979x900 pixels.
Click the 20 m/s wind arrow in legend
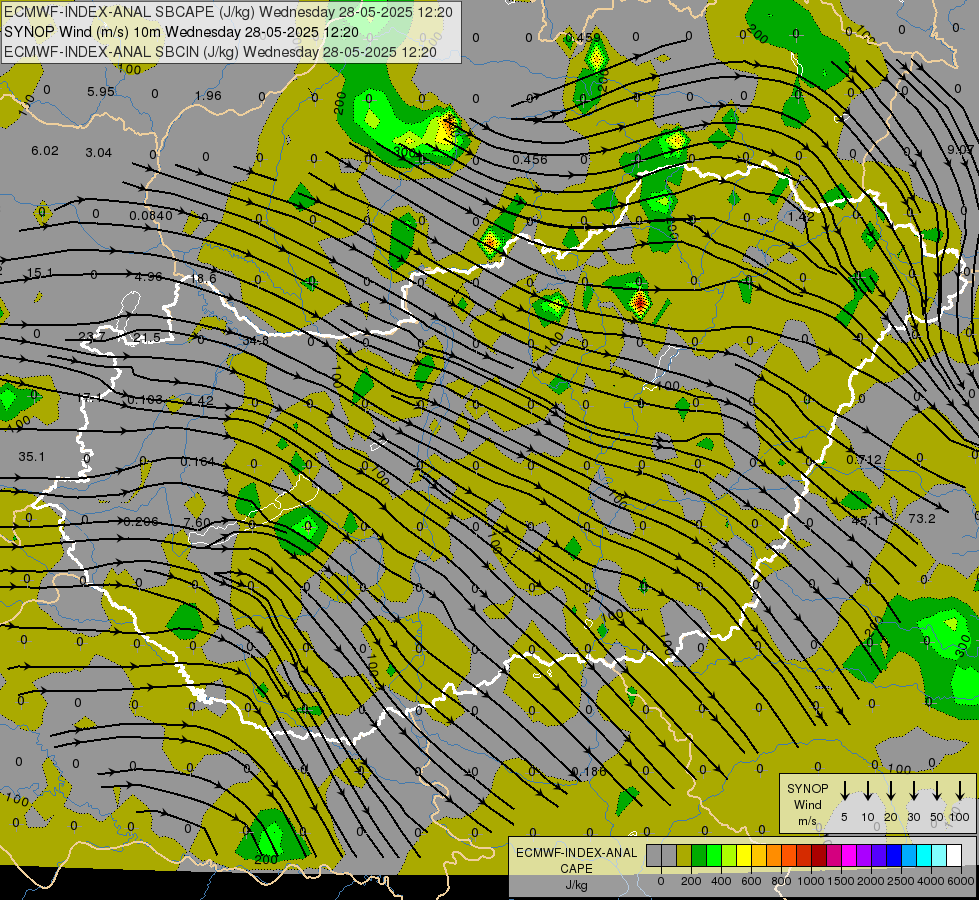pyautogui.click(x=891, y=790)
